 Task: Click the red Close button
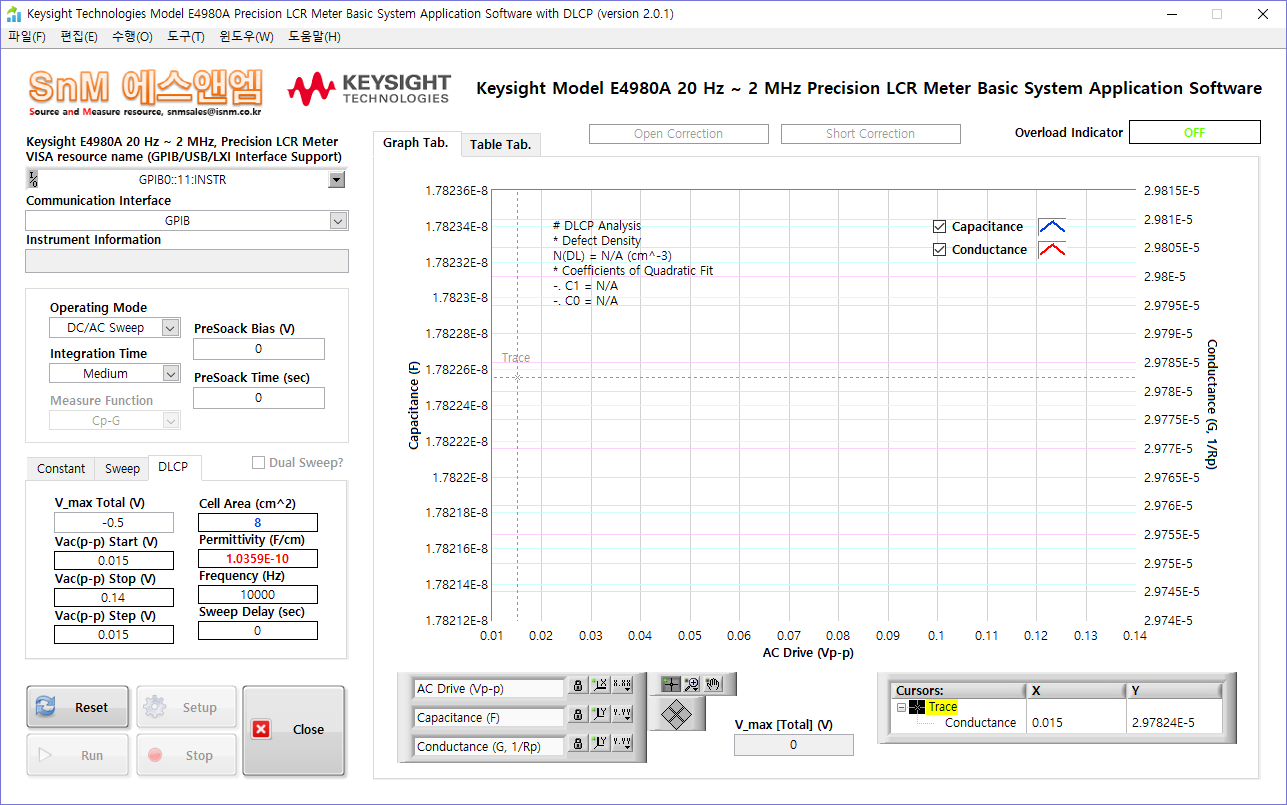pyautogui.click(x=293, y=730)
